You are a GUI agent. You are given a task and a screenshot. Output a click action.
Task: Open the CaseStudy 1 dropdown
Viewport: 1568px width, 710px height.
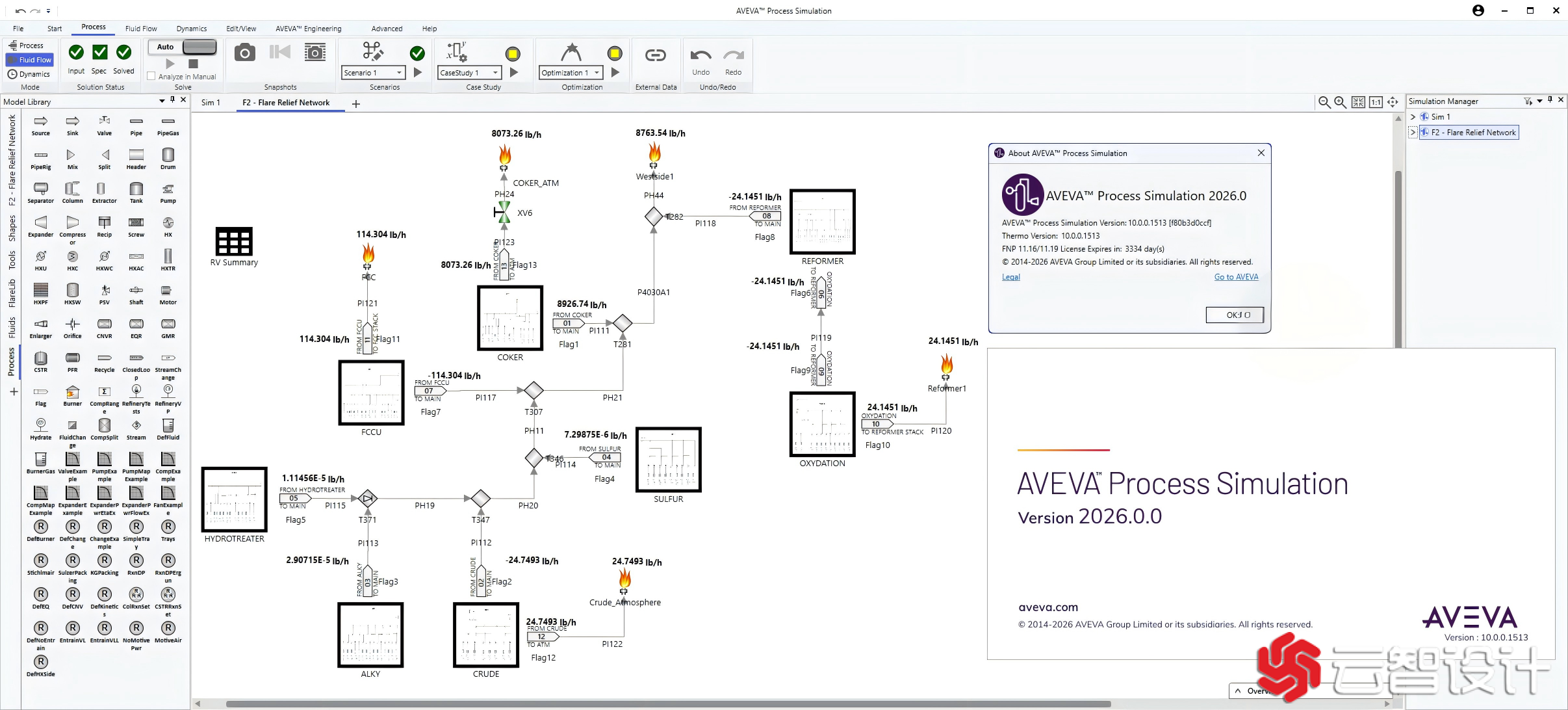[x=496, y=72]
